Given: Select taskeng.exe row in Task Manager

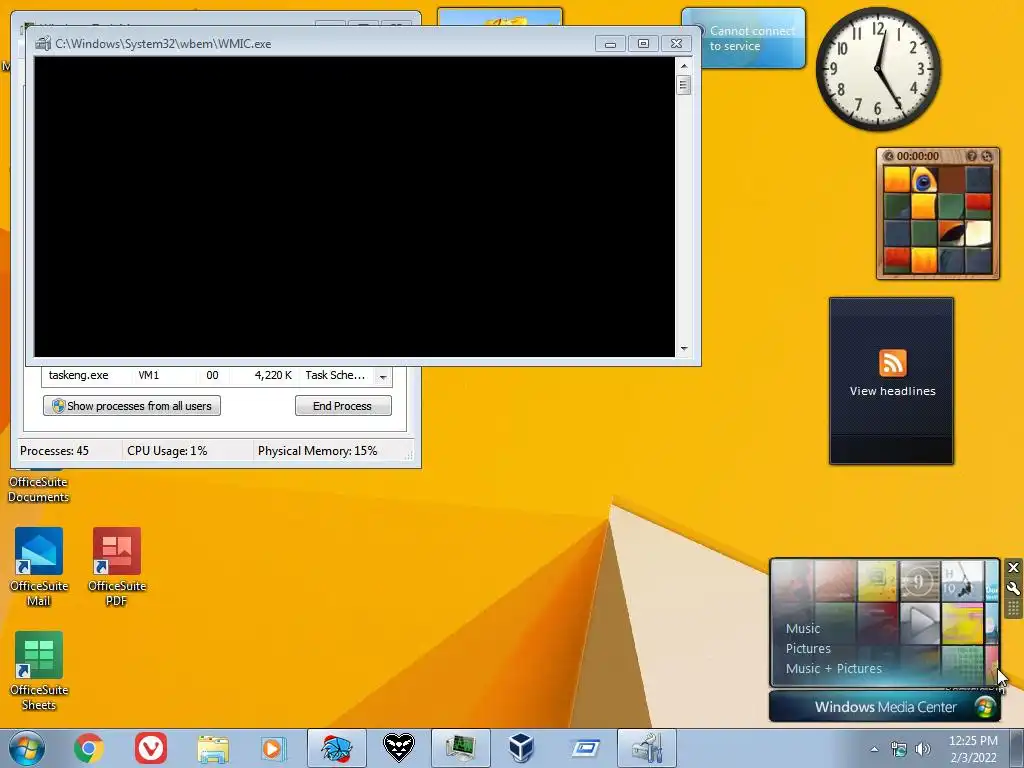Looking at the screenshot, I should 209,376.
